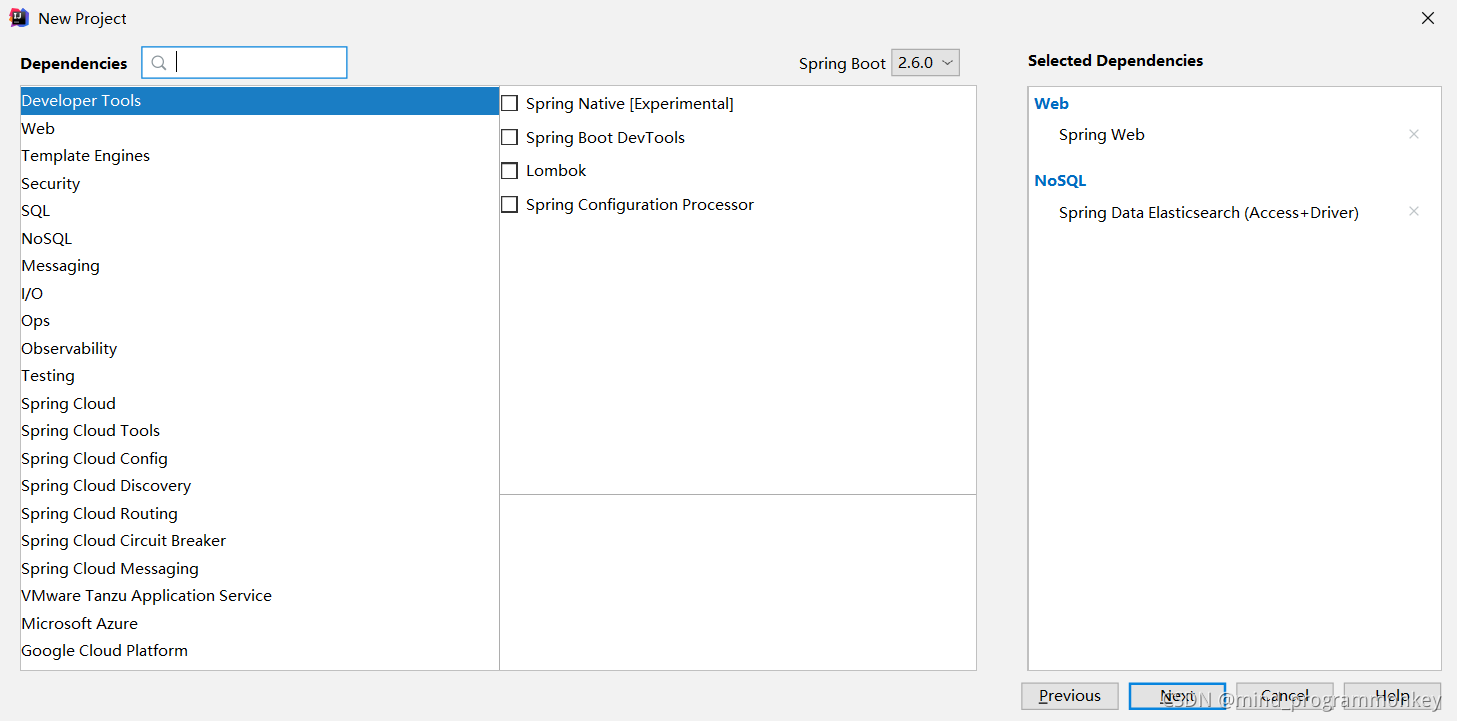Click the Previous button
Screen dimensions: 1457x721
1070,696
